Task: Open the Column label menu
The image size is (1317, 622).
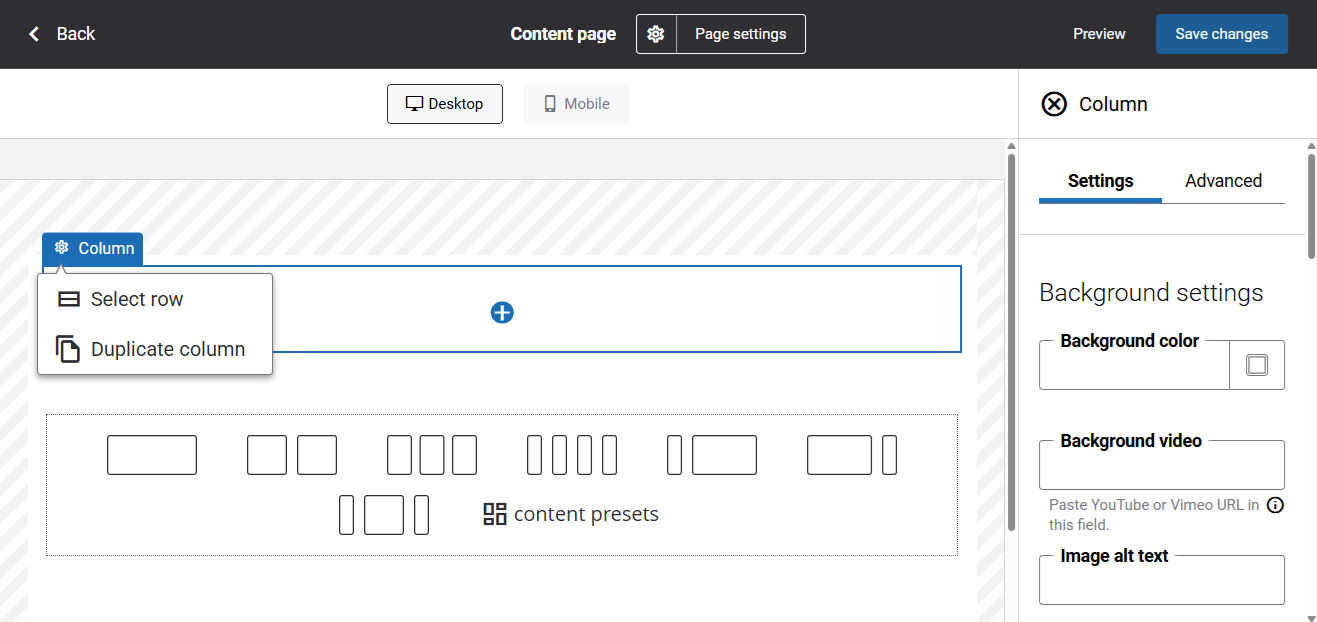Action: tap(93, 248)
